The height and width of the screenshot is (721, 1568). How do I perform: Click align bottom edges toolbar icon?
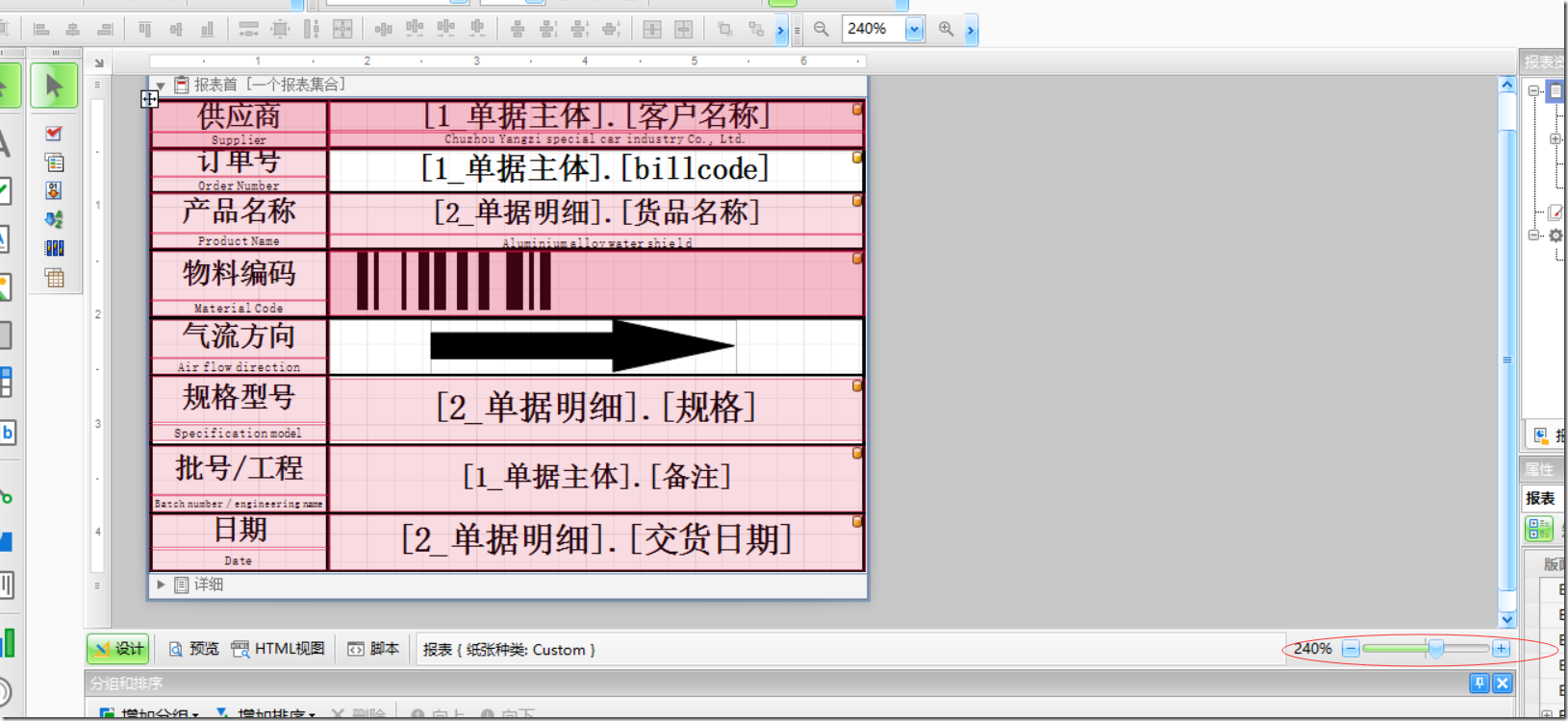coord(207,30)
